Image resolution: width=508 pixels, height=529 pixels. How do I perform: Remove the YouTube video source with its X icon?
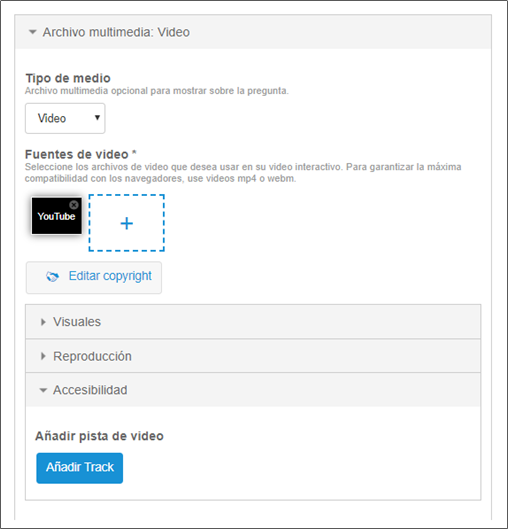(74, 205)
